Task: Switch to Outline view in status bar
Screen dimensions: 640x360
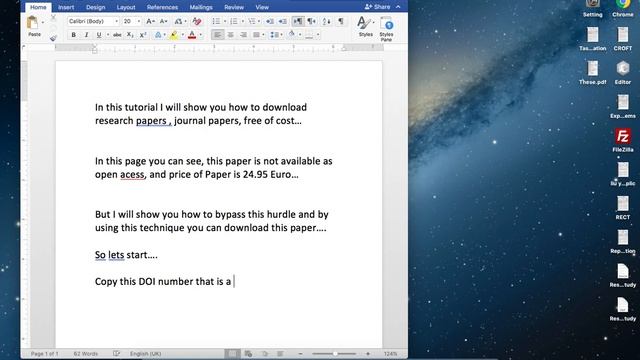Action: 265,353
